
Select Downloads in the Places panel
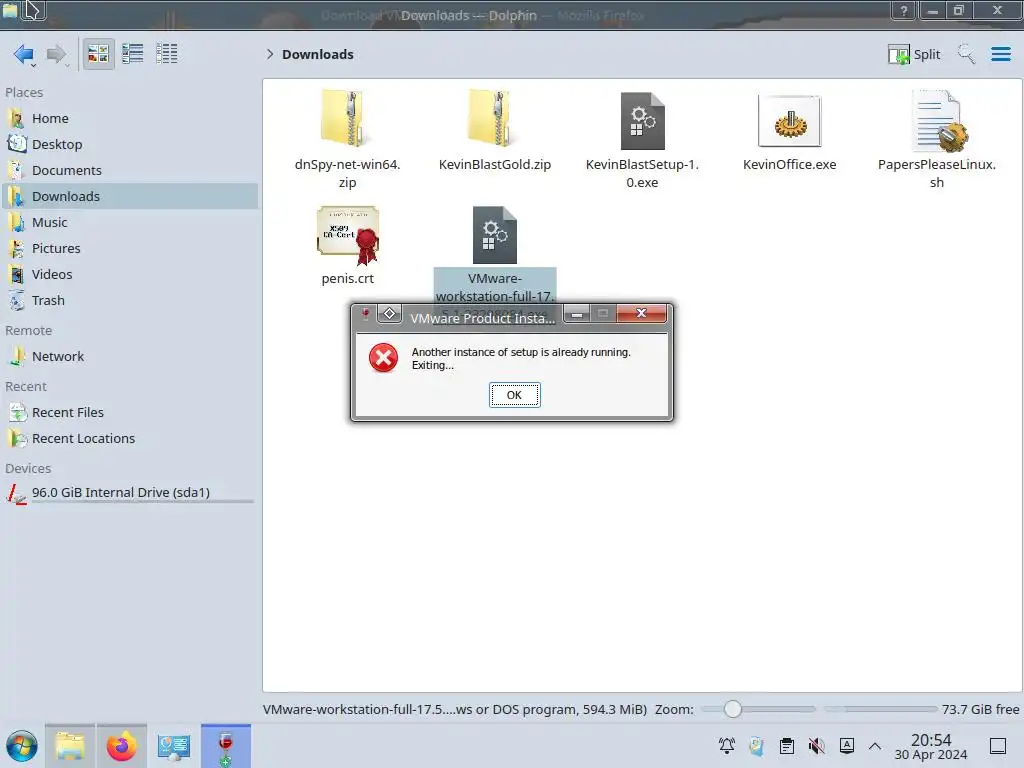[x=129, y=196]
